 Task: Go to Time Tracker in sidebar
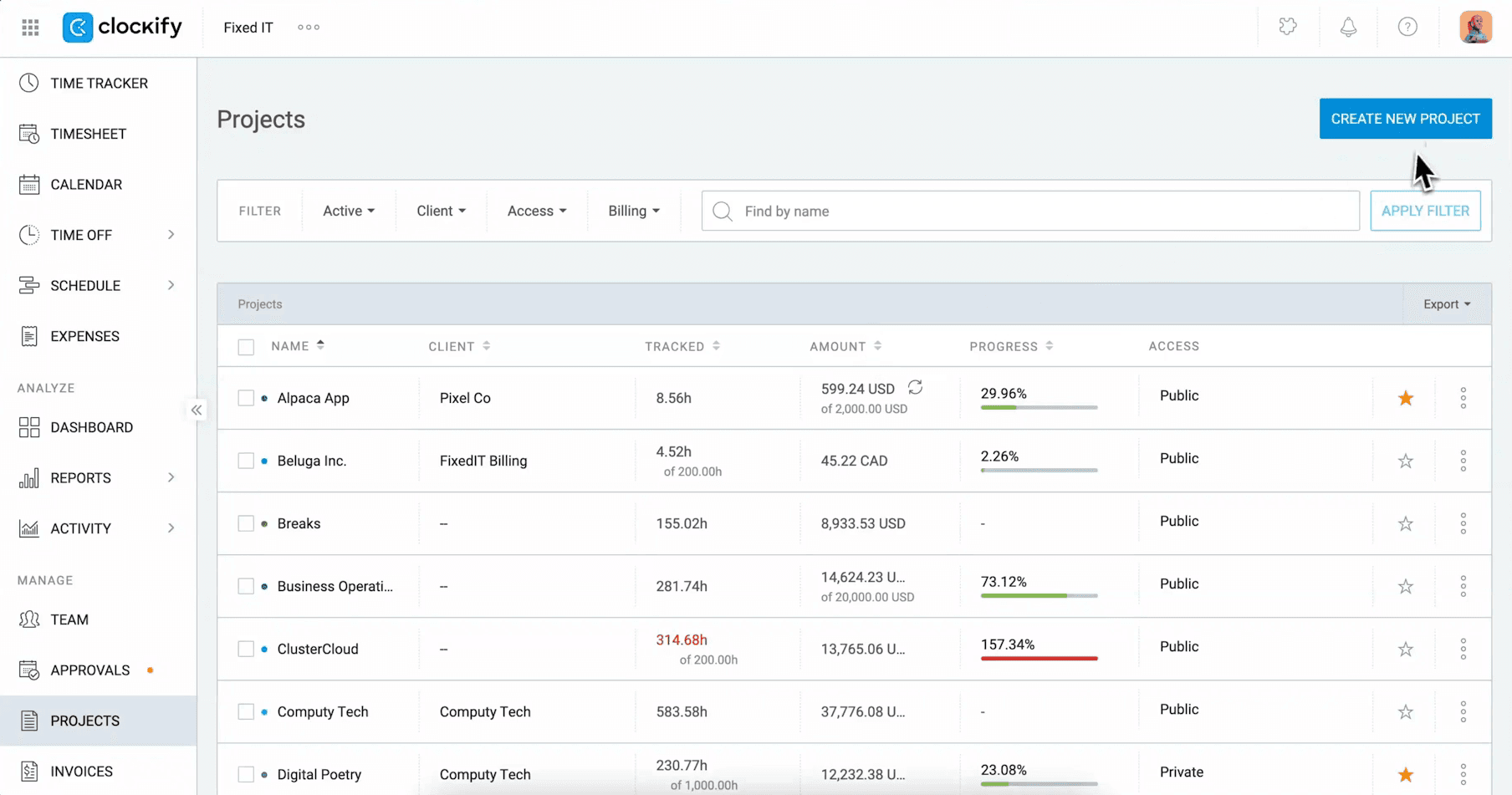(x=99, y=84)
